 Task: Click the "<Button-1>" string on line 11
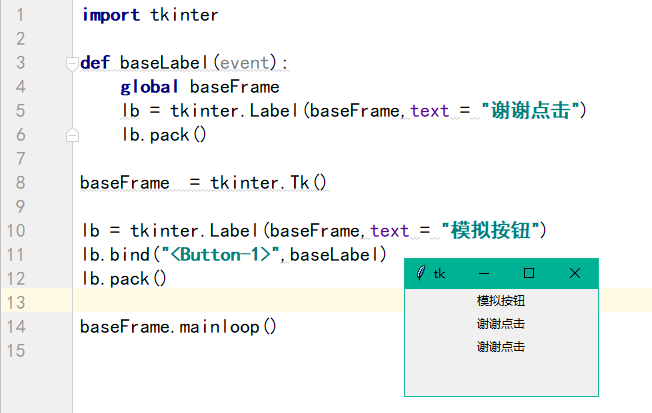[x=220, y=255]
